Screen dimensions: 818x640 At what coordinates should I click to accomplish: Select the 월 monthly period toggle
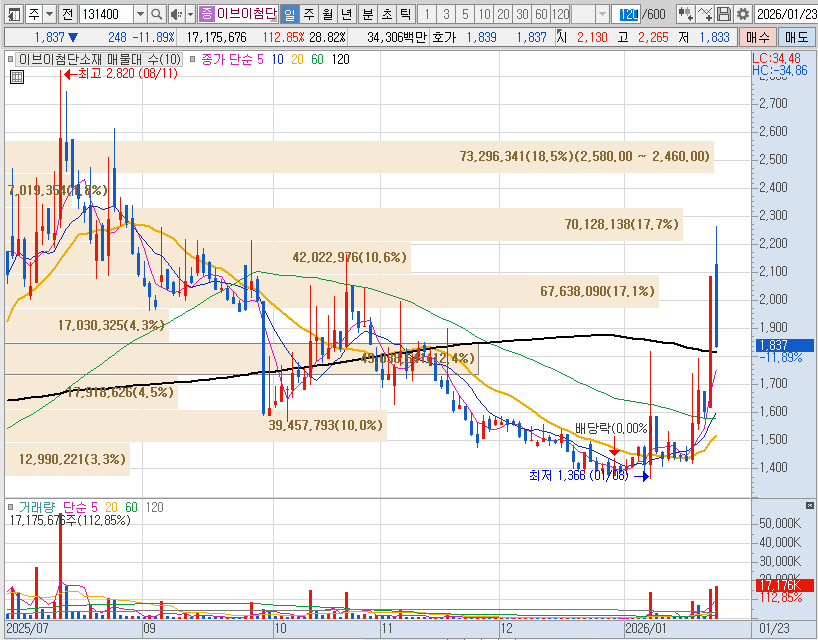(x=328, y=14)
